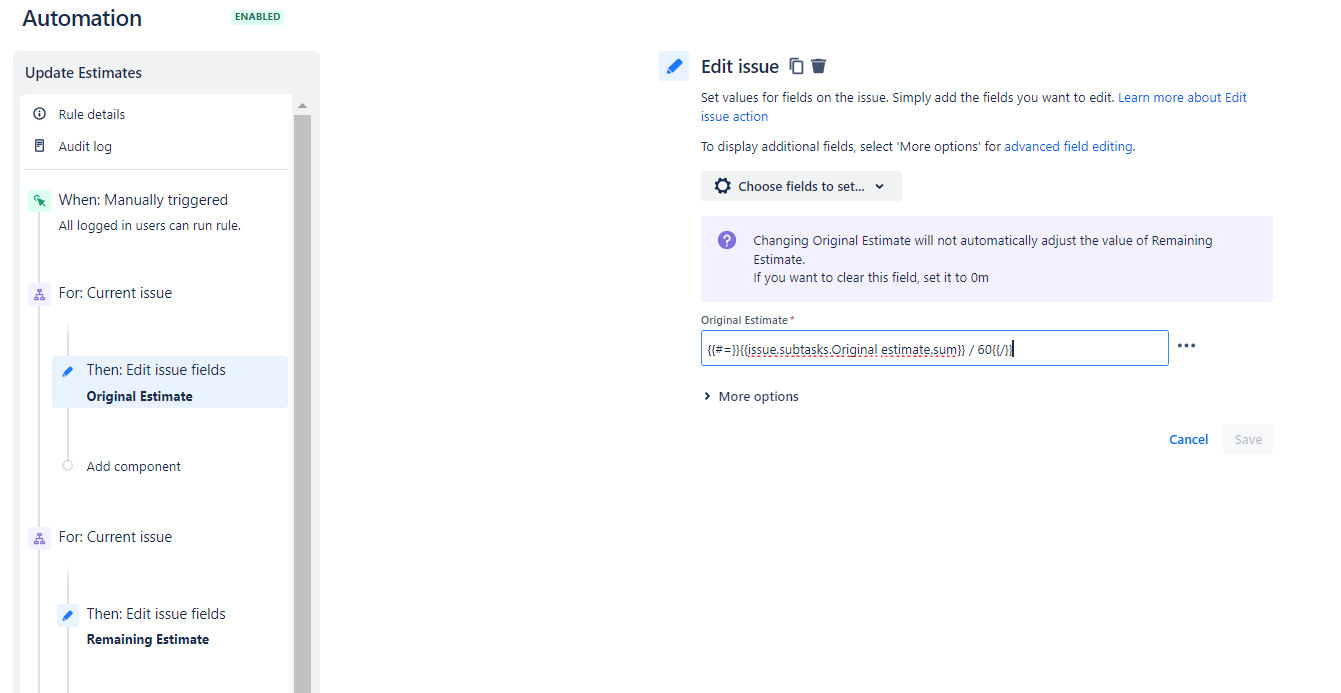Click the Edit issue pencil icon
Screen dimensions: 1341x693
pyautogui.click(x=674, y=66)
